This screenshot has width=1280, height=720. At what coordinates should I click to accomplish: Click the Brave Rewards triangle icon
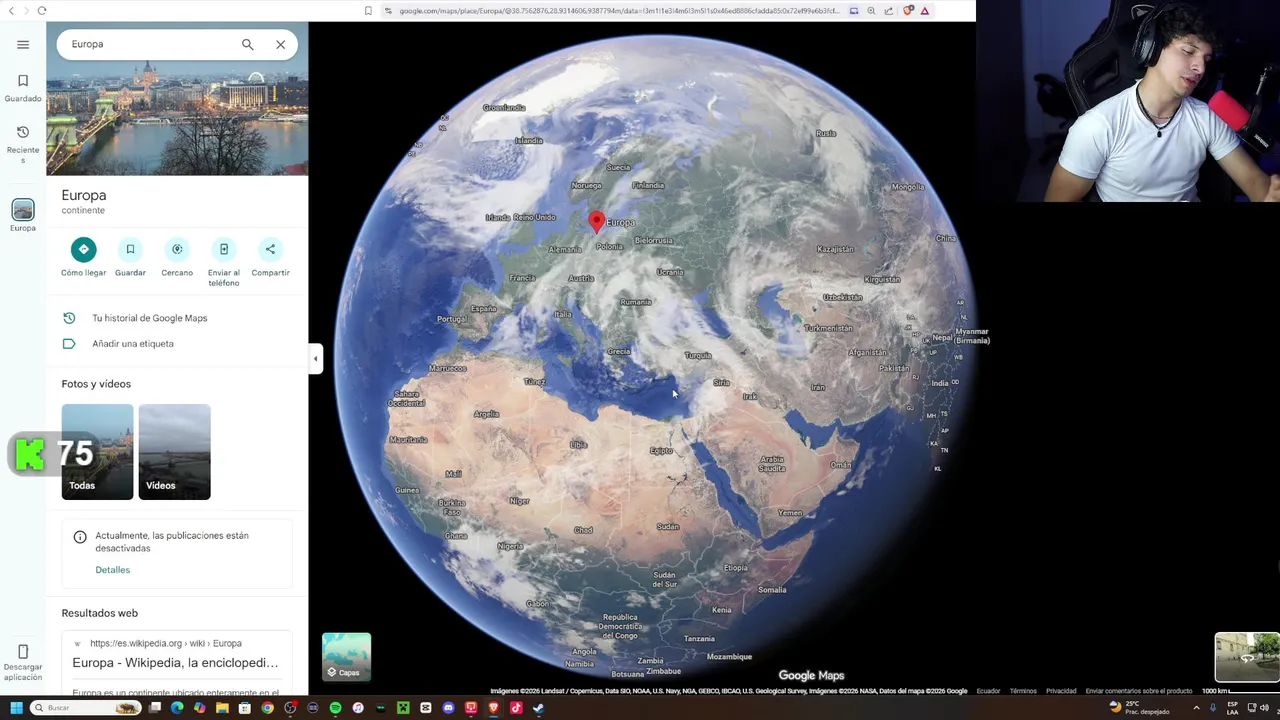click(x=925, y=11)
